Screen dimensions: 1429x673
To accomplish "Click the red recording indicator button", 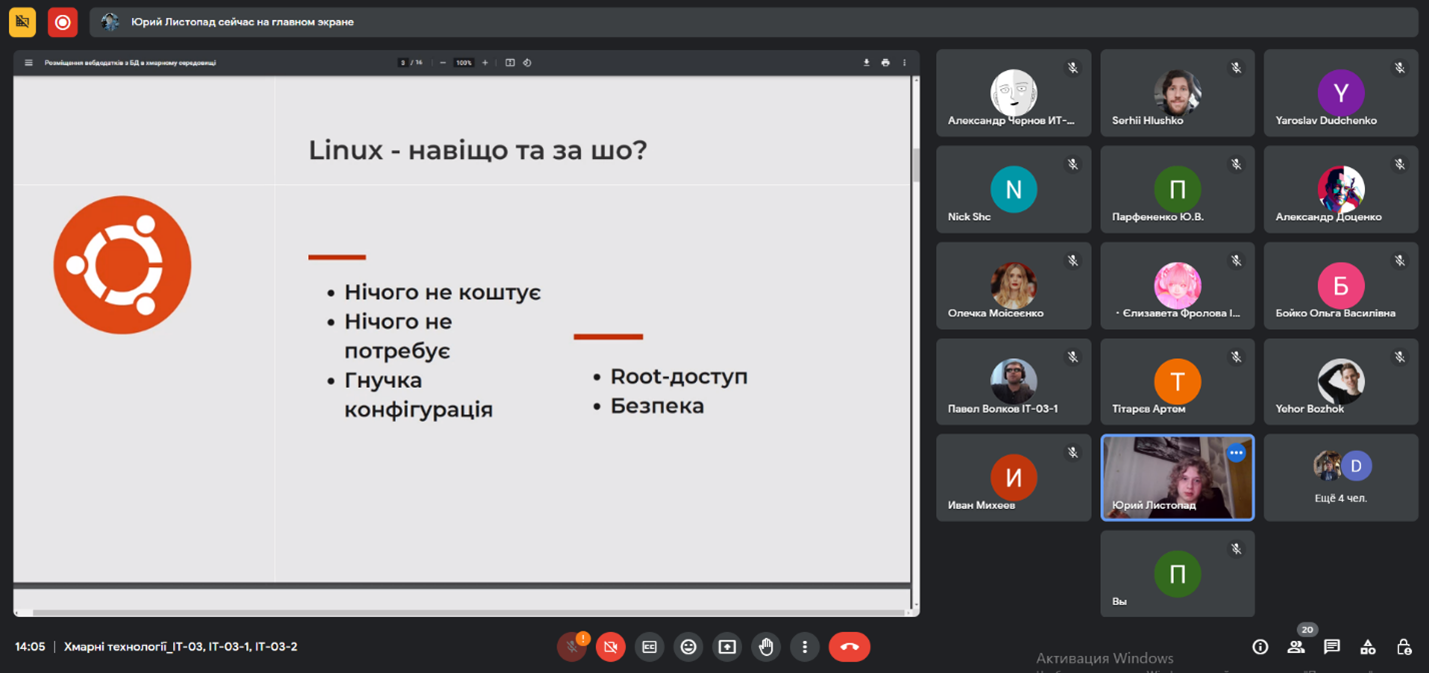I will (x=63, y=21).
